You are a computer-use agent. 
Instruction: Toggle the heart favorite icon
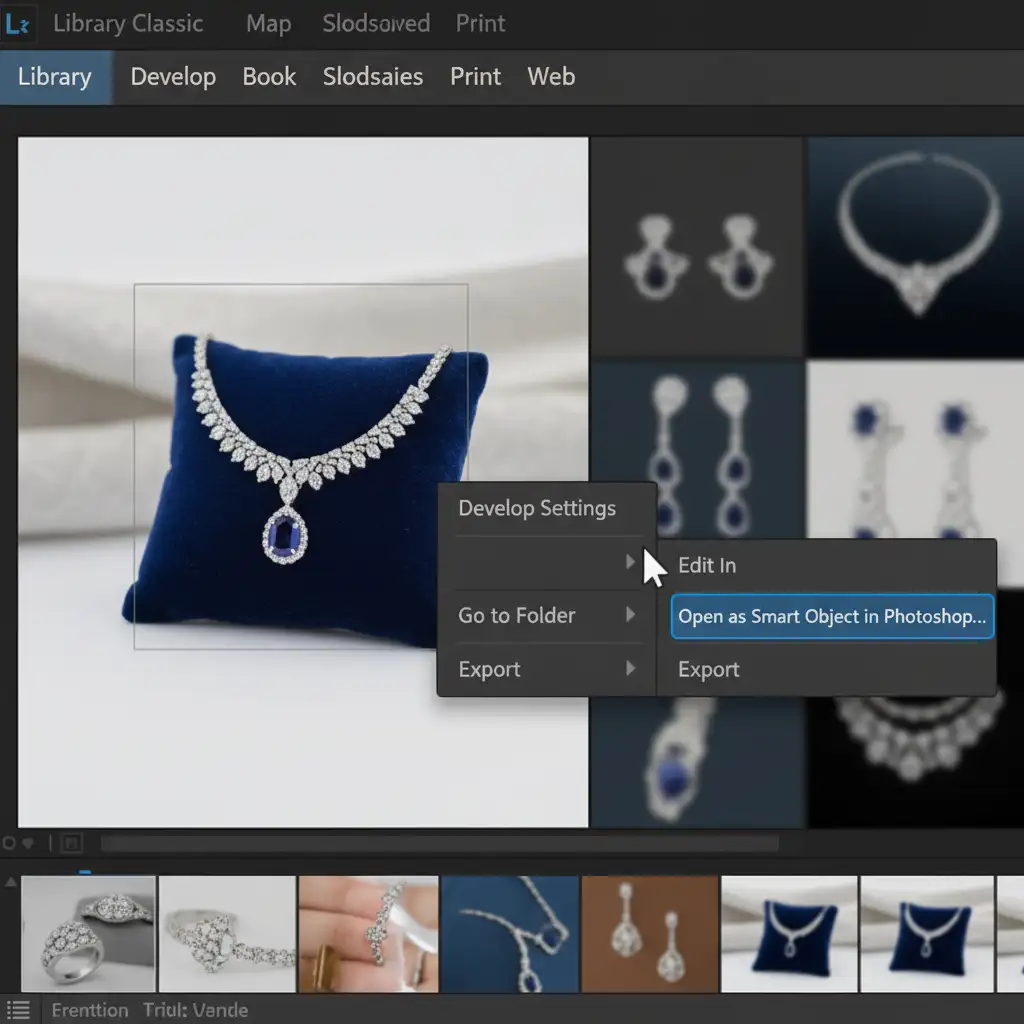tap(28, 844)
